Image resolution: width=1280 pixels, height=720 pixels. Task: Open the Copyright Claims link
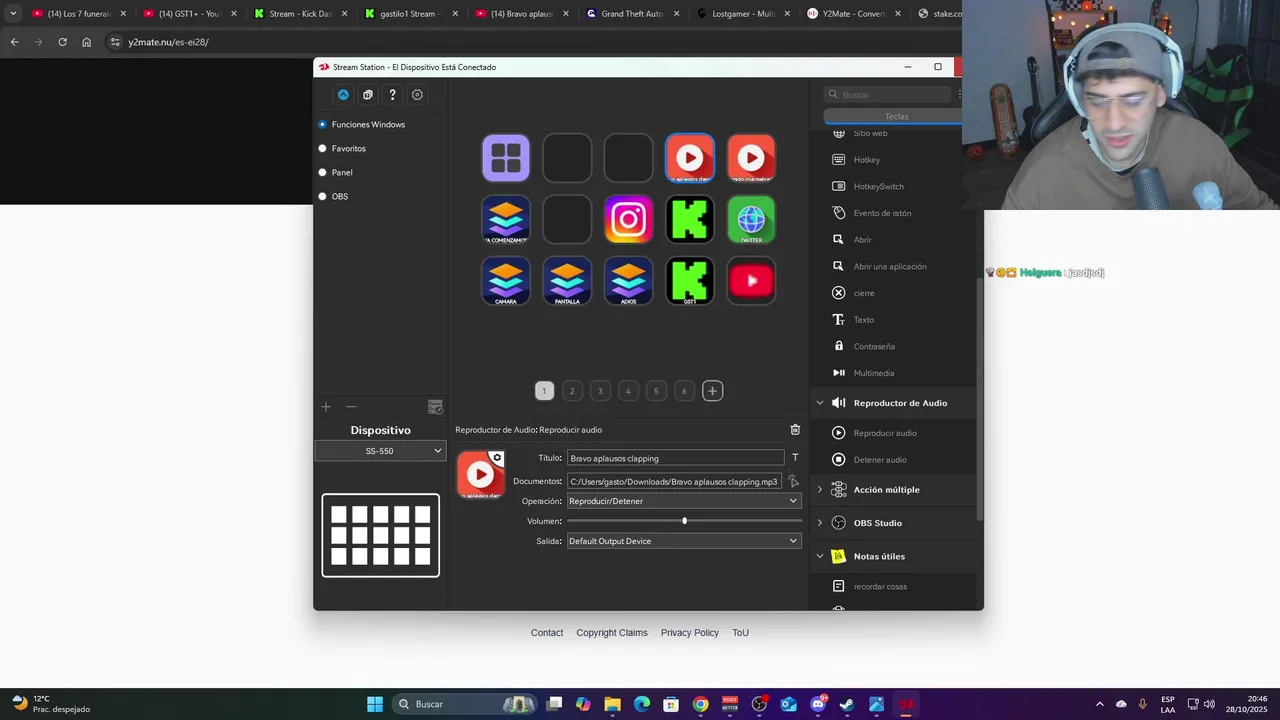(x=612, y=633)
